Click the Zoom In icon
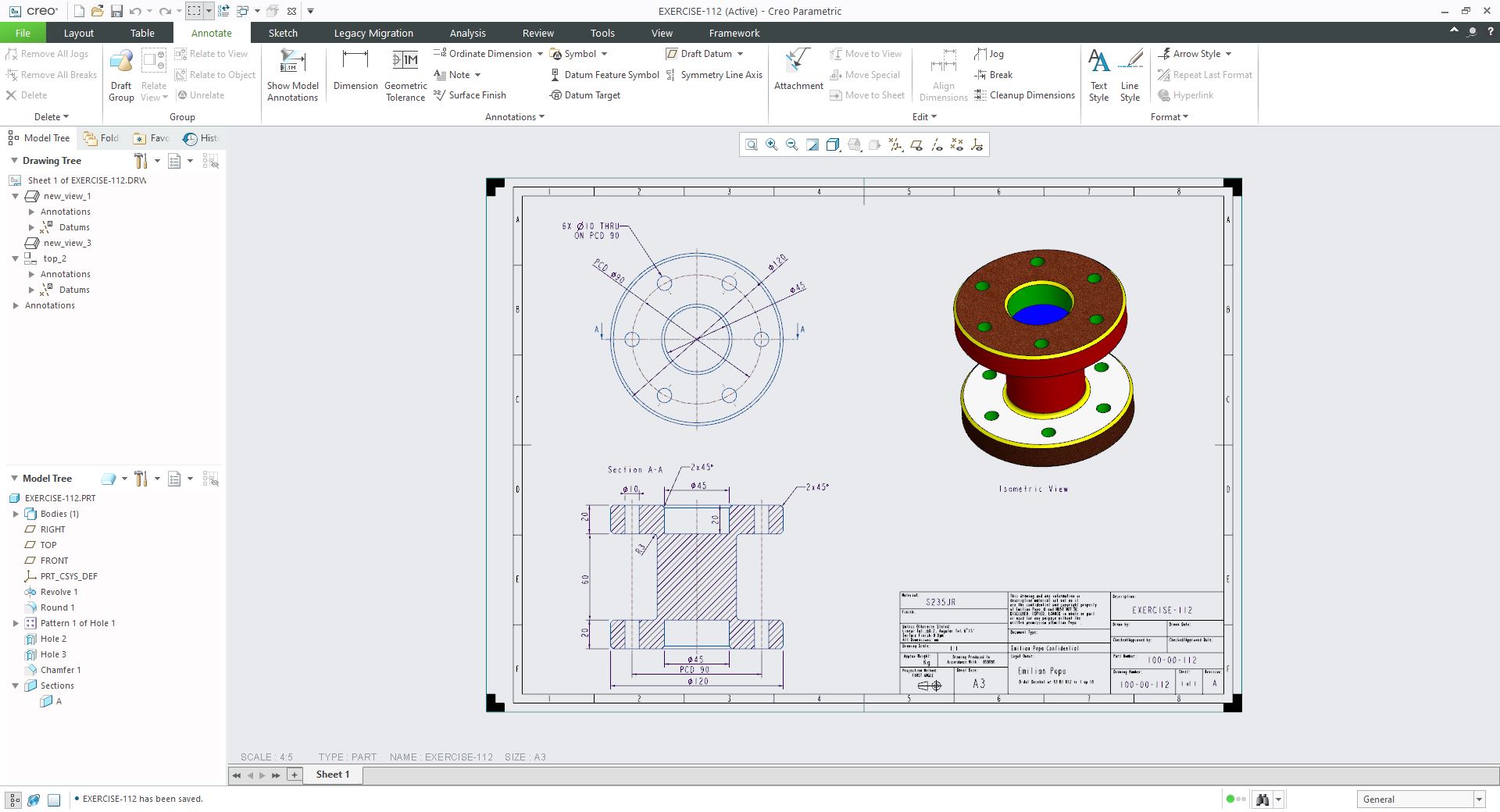This screenshot has width=1500, height=812. 772,144
